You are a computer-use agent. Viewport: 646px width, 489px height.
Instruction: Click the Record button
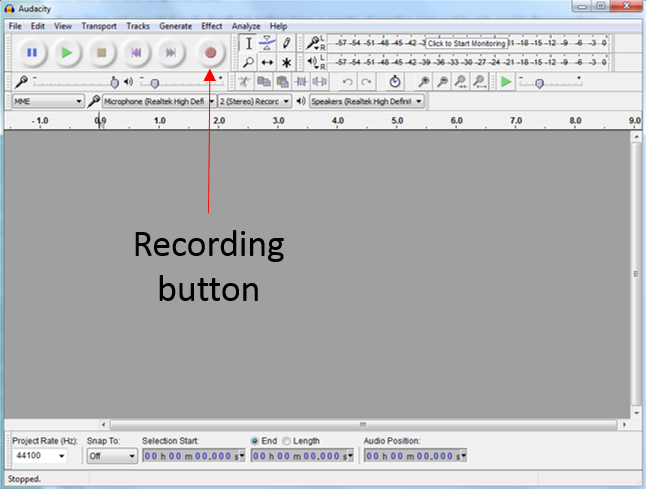click(x=210, y=52)
